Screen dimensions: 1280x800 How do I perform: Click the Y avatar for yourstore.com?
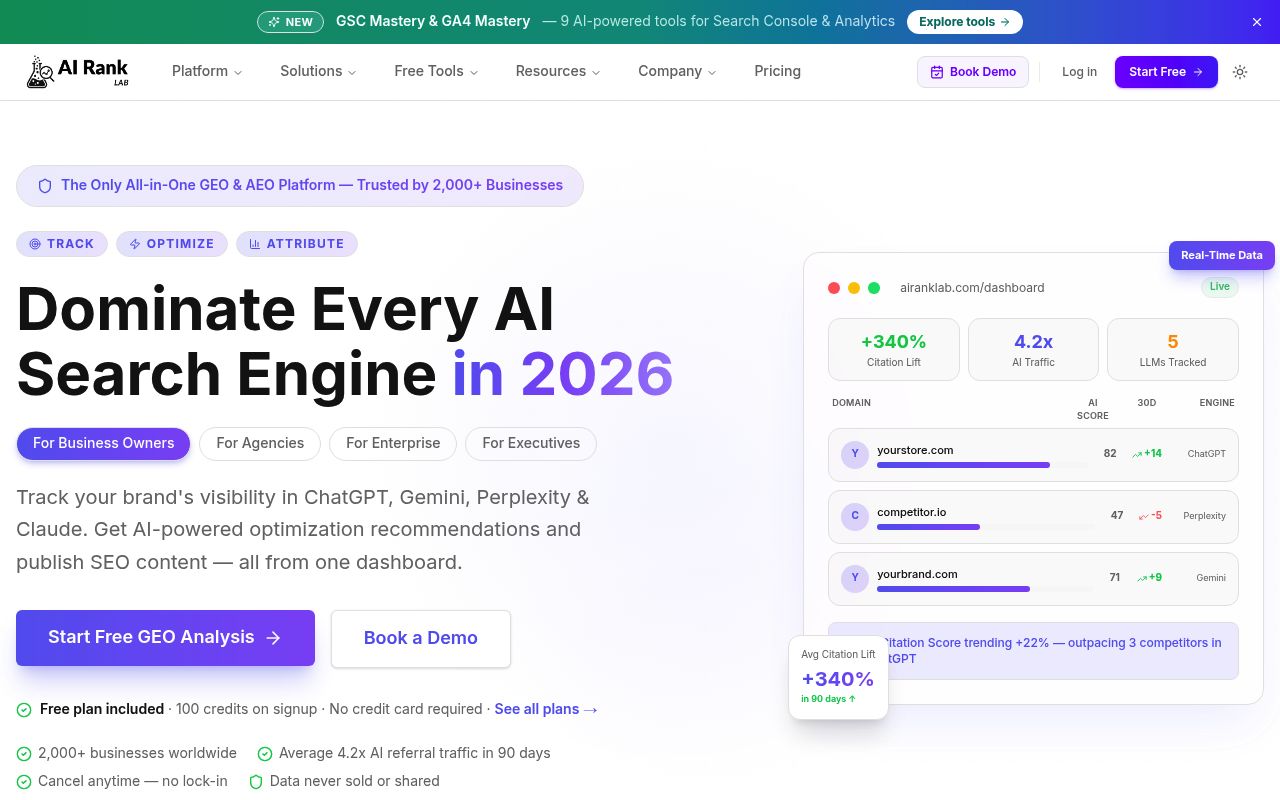click(855, 454)
